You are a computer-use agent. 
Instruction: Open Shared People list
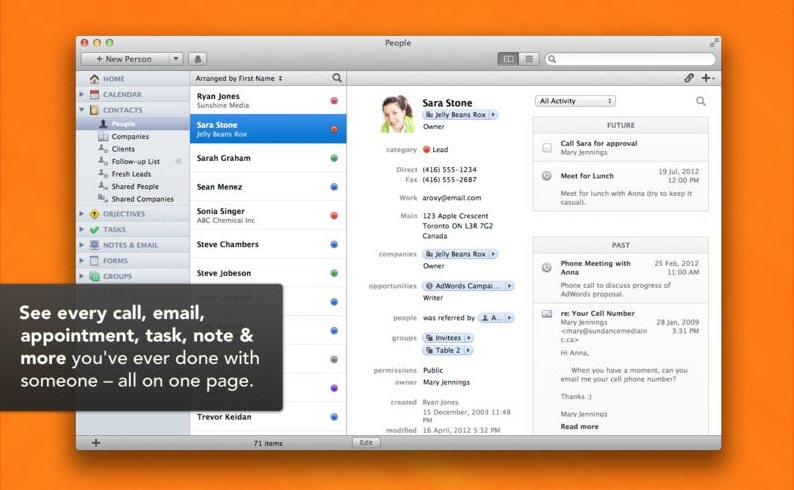click(x=135, y=186)
